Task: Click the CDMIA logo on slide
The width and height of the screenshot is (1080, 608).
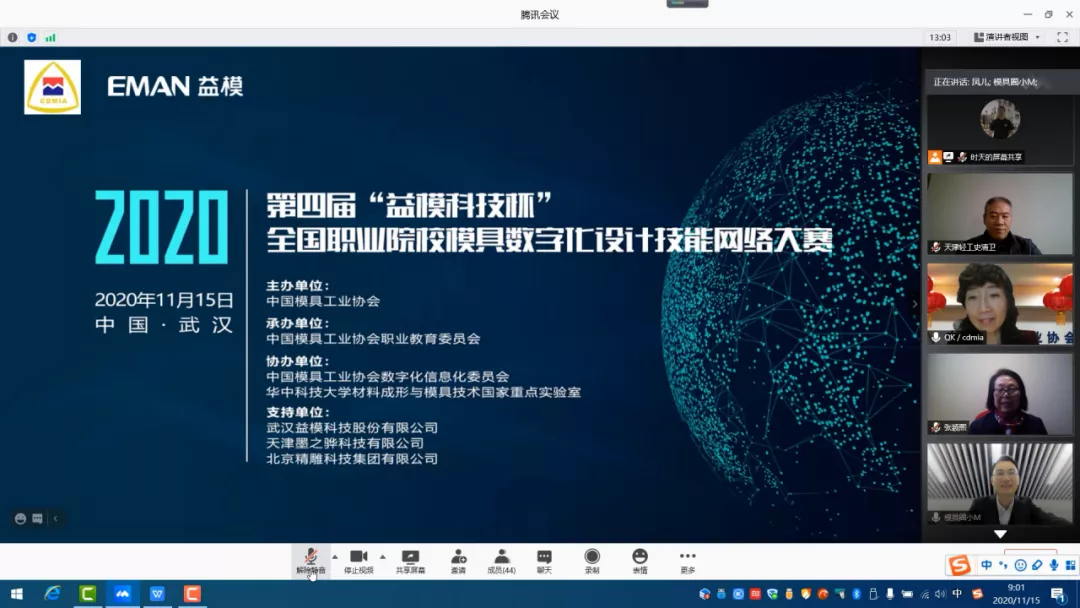Action: 52,87
